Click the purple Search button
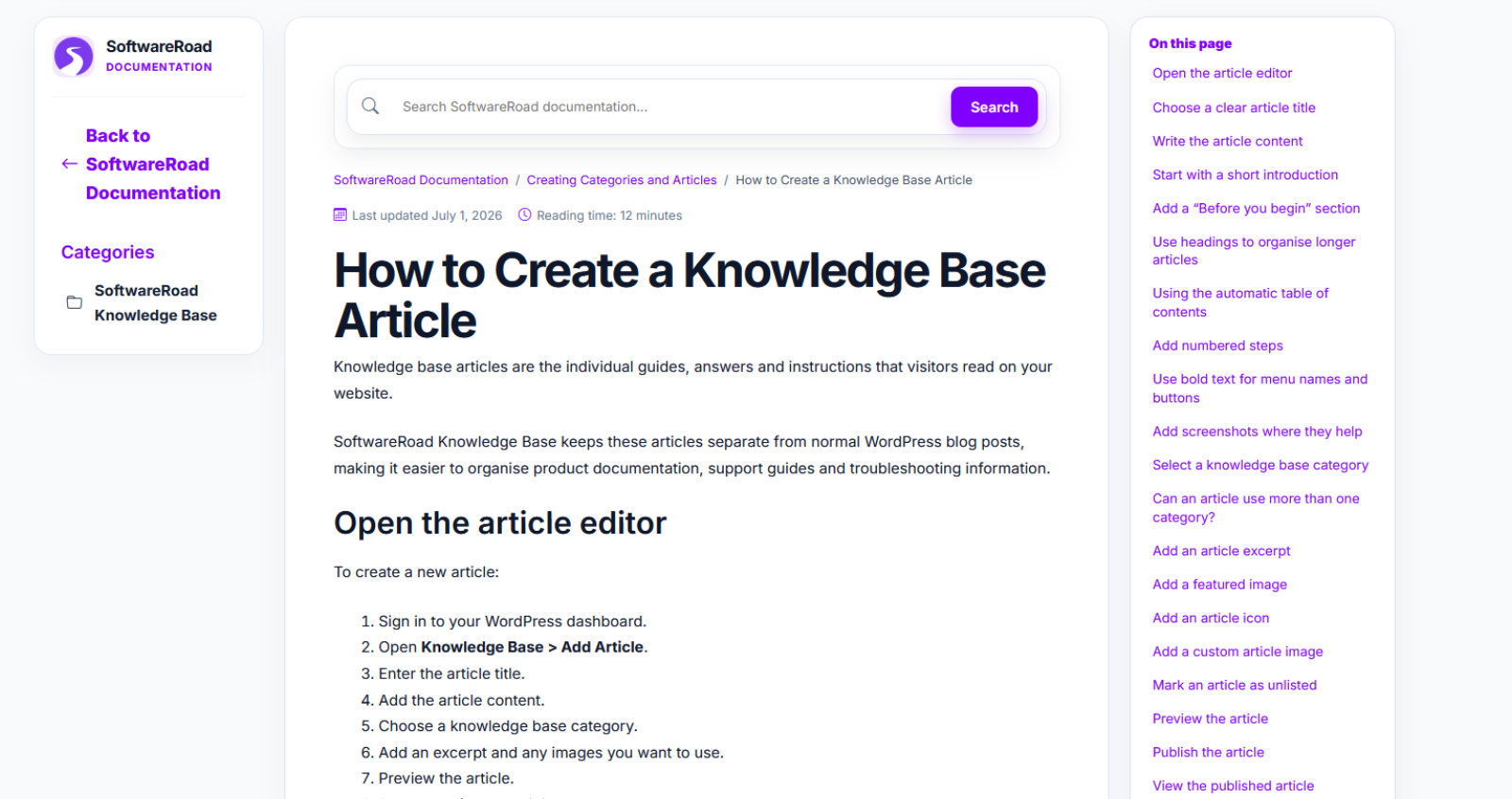The height and width of the screenshot is (799, 1512). tap(994, 107)
